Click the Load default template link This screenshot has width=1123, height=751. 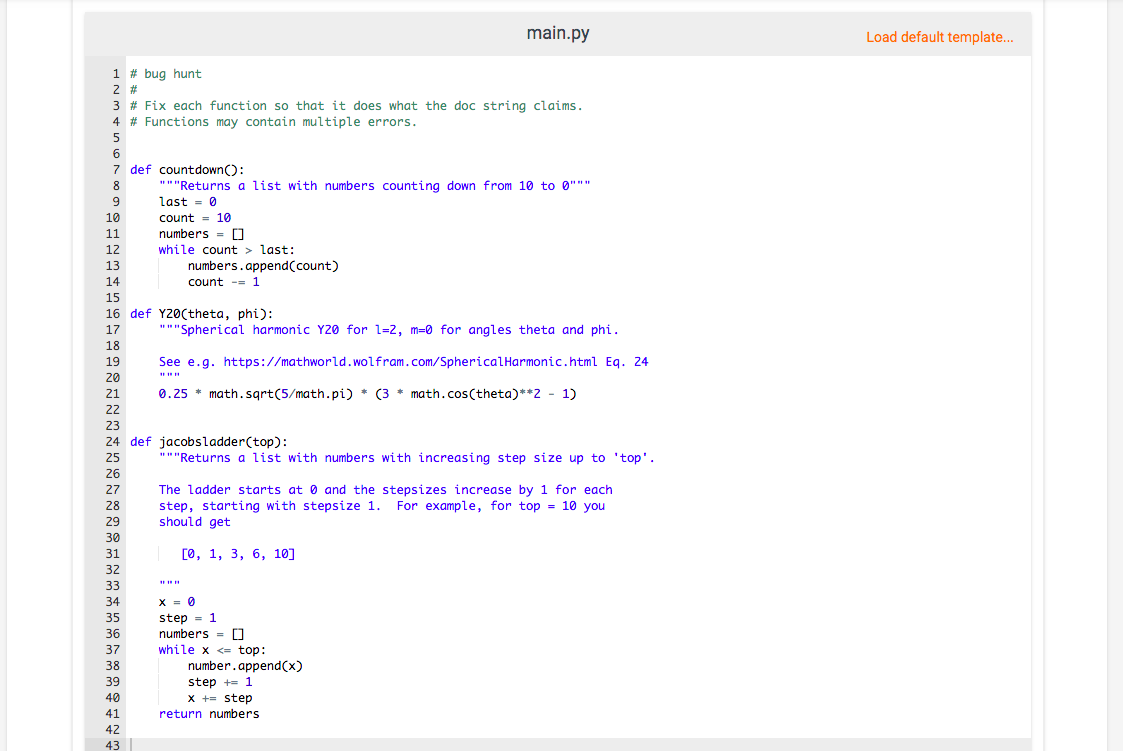pyautogui.click(x=939, y=36)
